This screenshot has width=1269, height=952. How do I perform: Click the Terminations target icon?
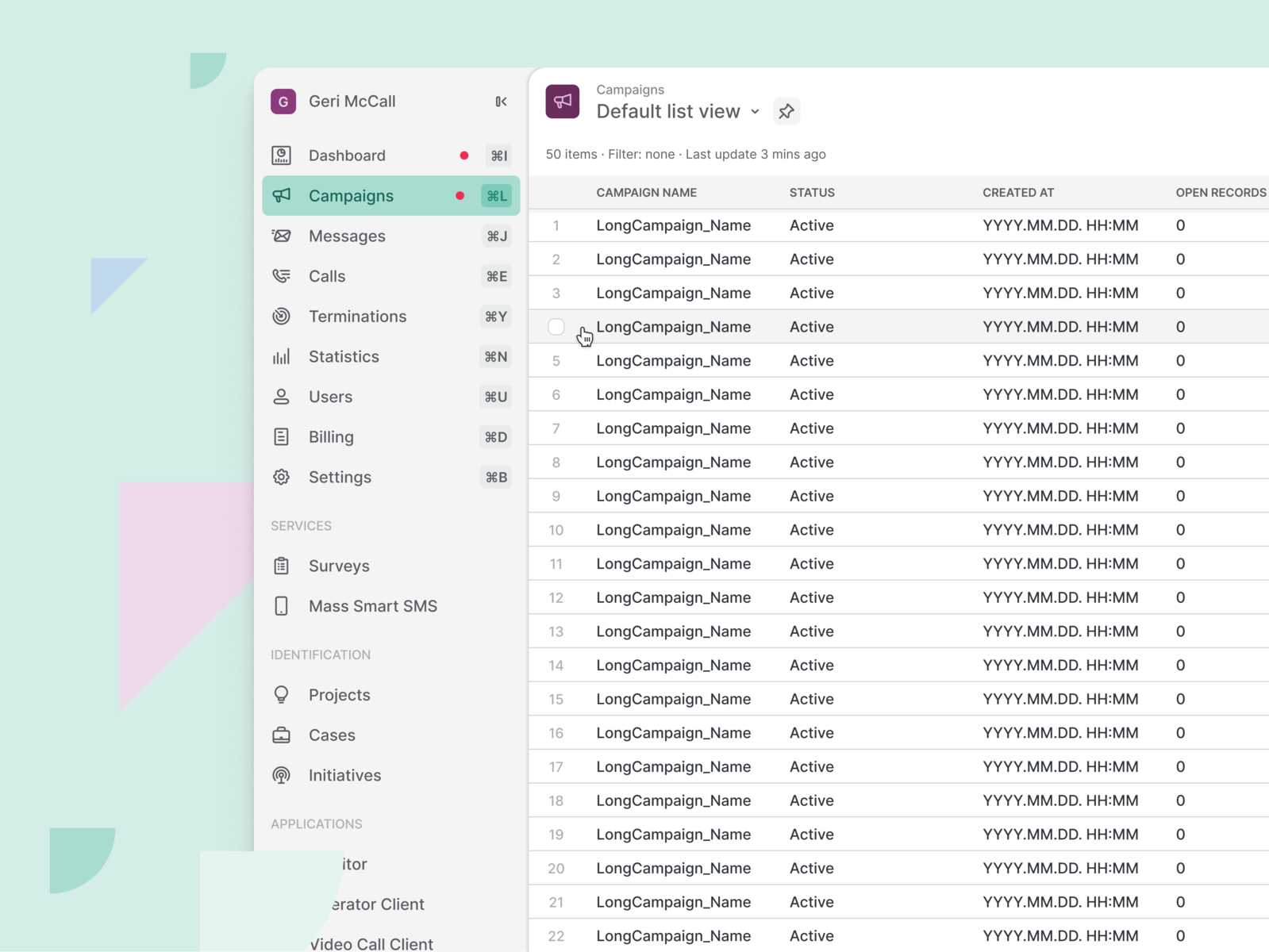282,316
